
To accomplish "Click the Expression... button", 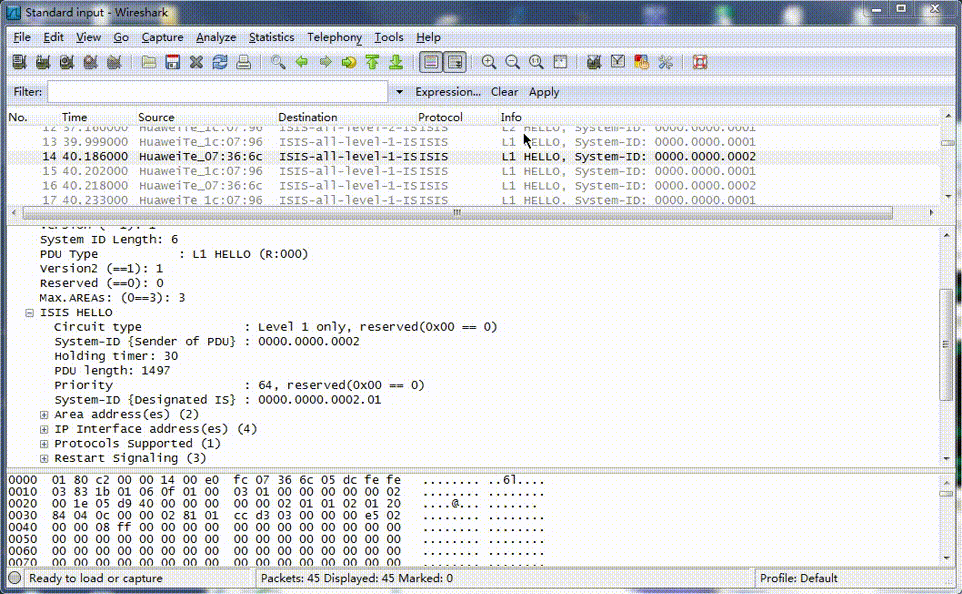I will pos(448,92).
